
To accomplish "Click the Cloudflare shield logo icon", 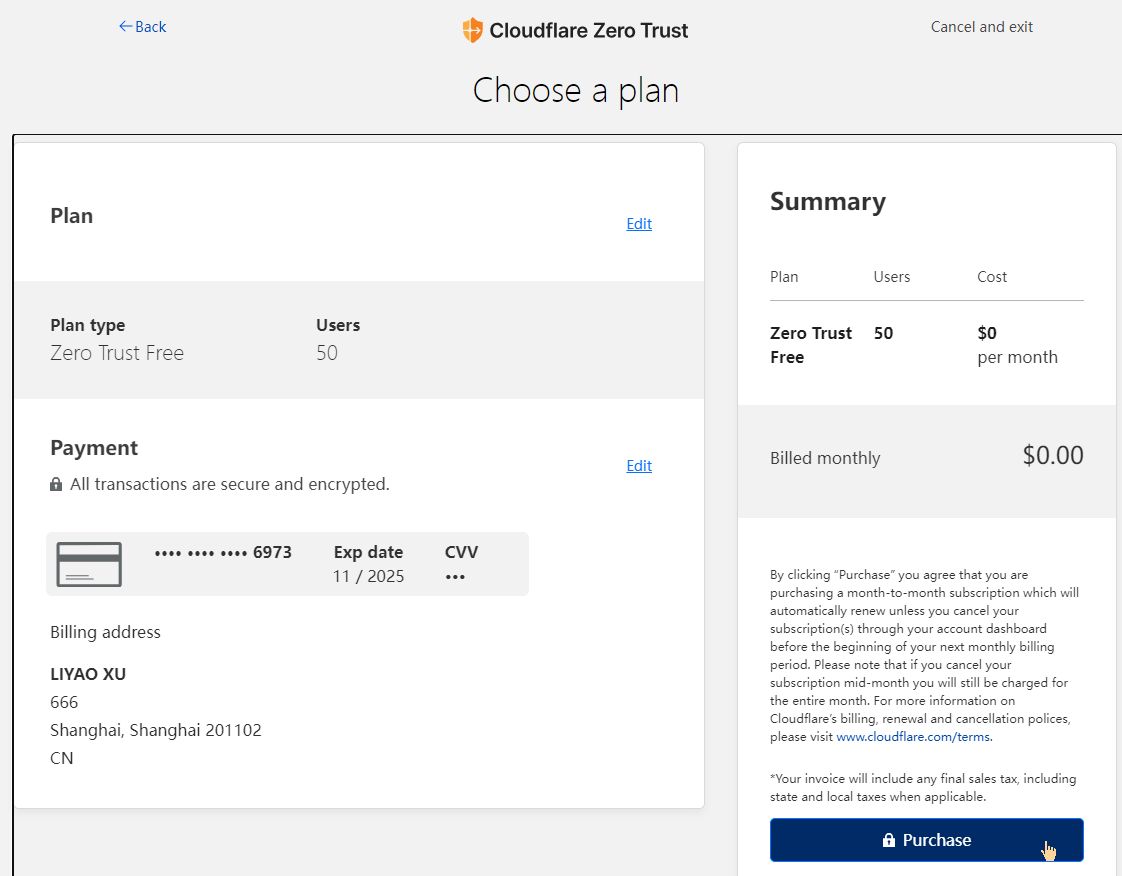I will click(x=472, y=30).
